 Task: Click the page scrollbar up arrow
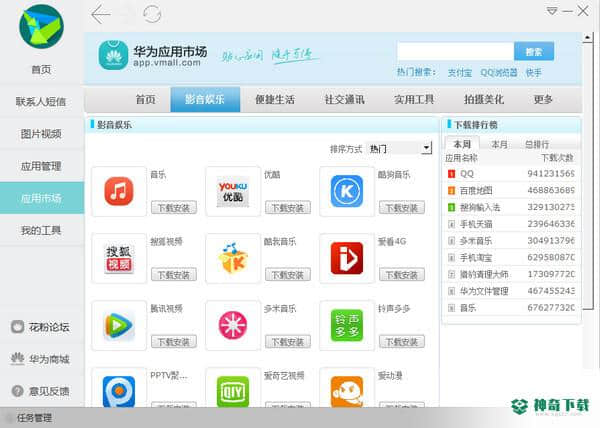tap(588, 37)
